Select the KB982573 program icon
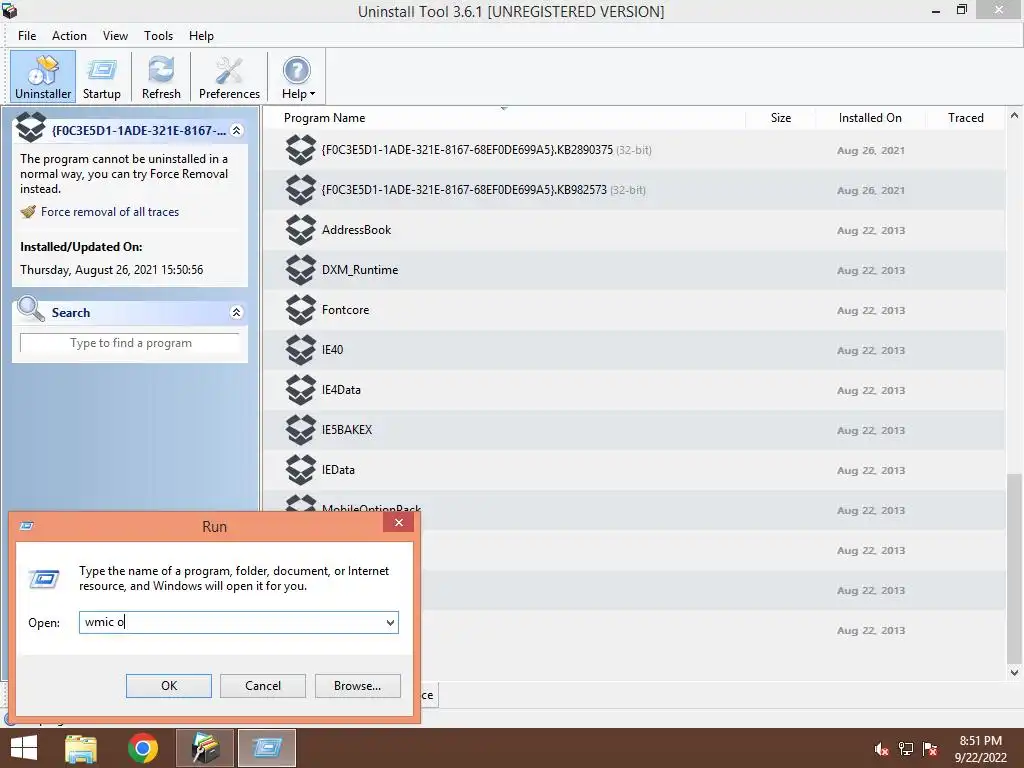 coord(300,190)
